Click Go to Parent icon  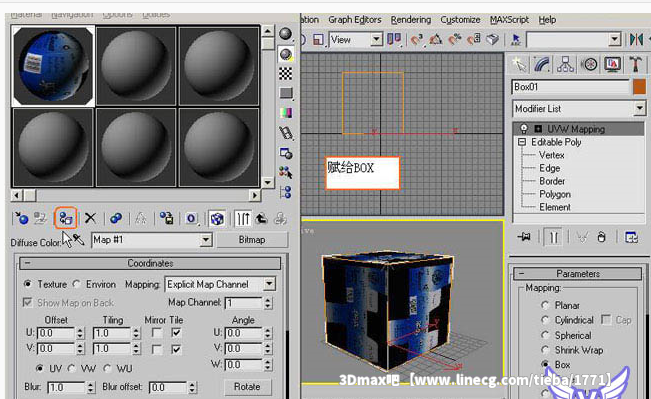pyautogui.click(x=262, y=218)
